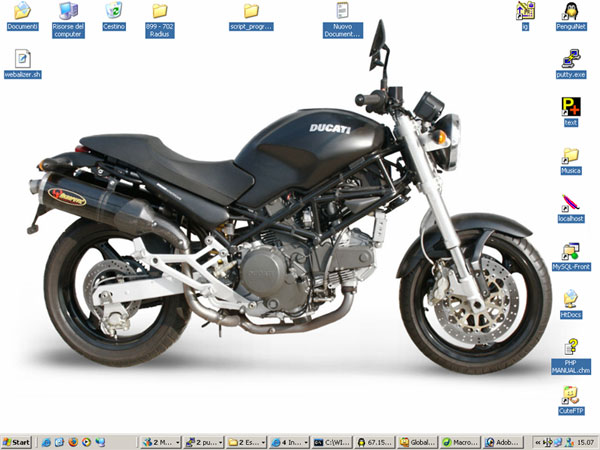600x450 pixels.
Task: Click the Messenger buddy tray icon
Action: [x=569, y=443]
